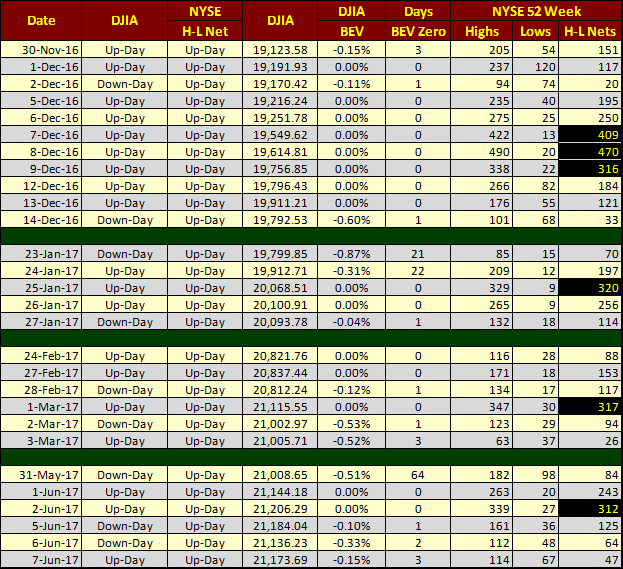Select the date cell 26-Jan-17
Screen dimensions: 623x569
pos(41,305)
